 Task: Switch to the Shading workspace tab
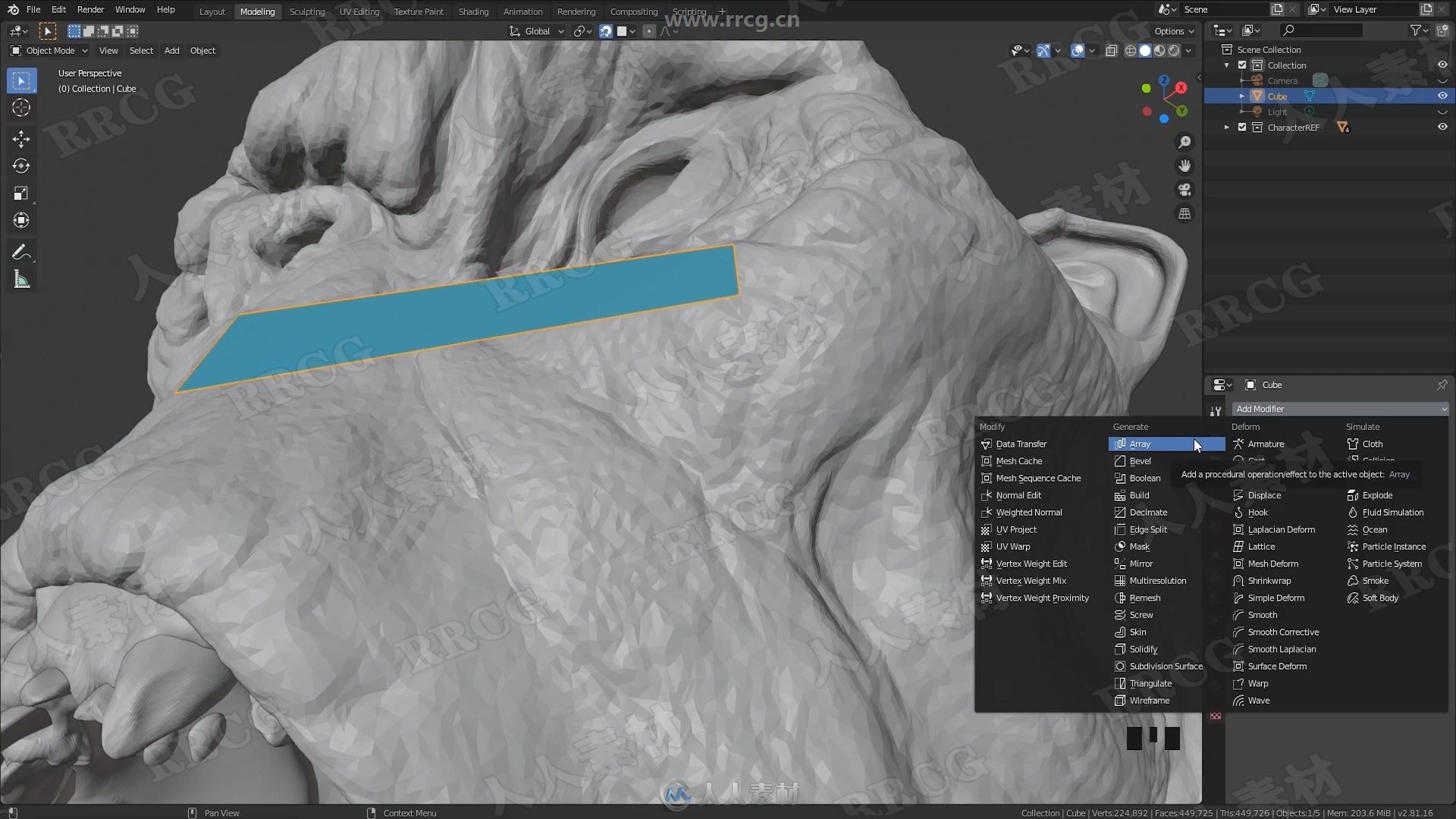tap(473, 11)
